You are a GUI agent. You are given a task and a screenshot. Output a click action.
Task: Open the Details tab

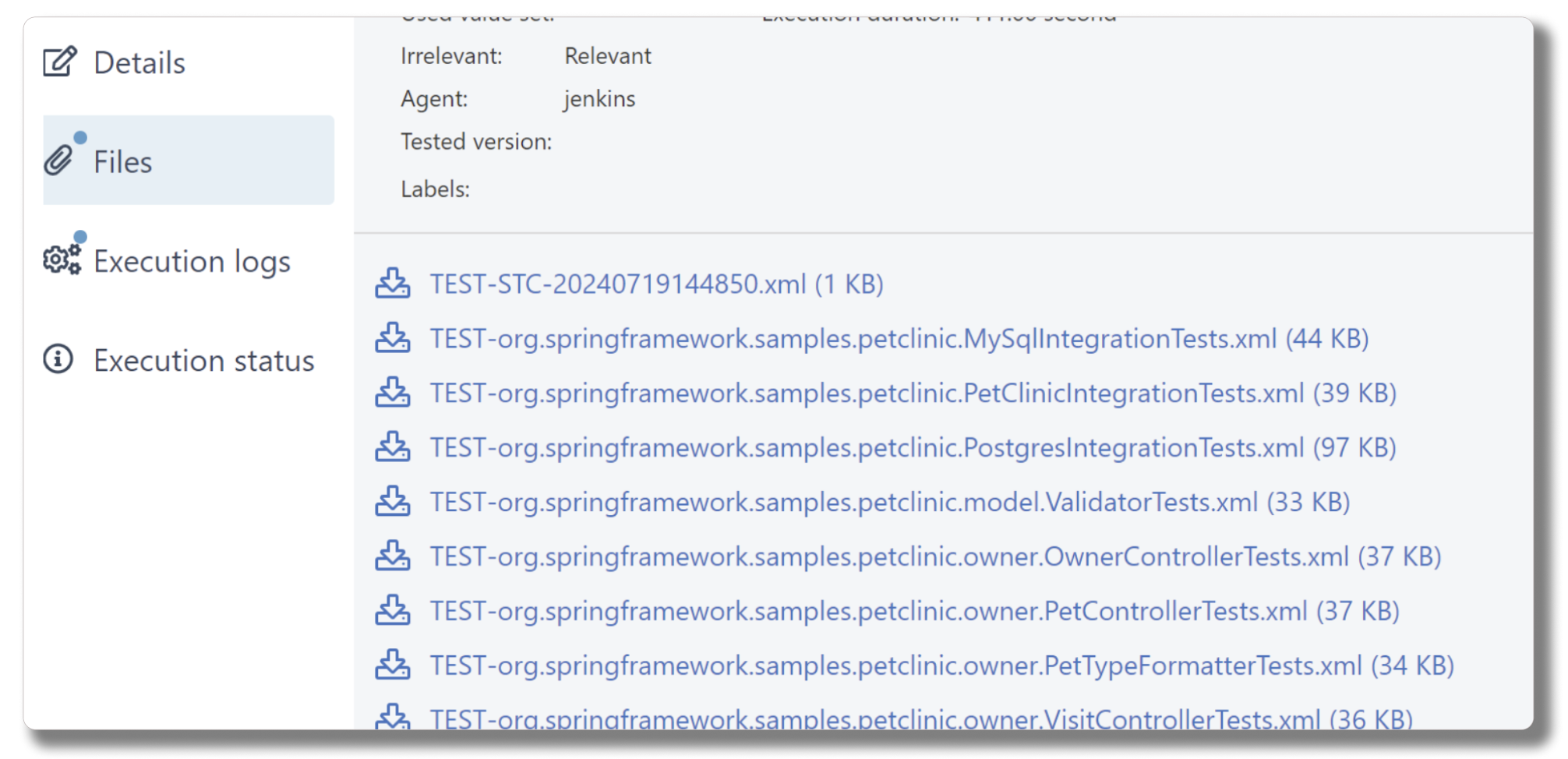click(139, 63)
